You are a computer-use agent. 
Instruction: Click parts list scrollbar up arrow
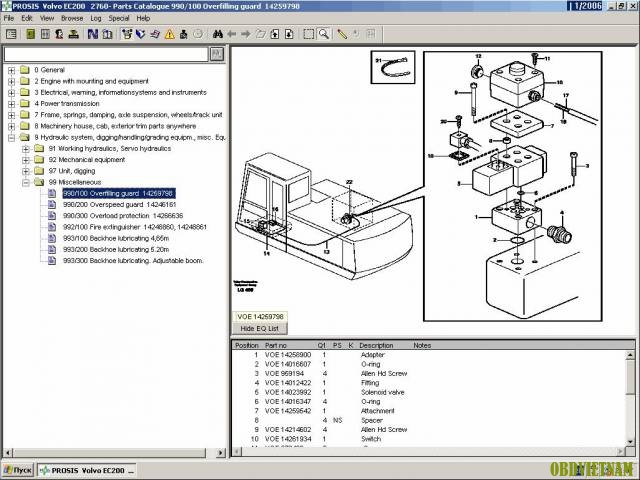tap(631, 356)
